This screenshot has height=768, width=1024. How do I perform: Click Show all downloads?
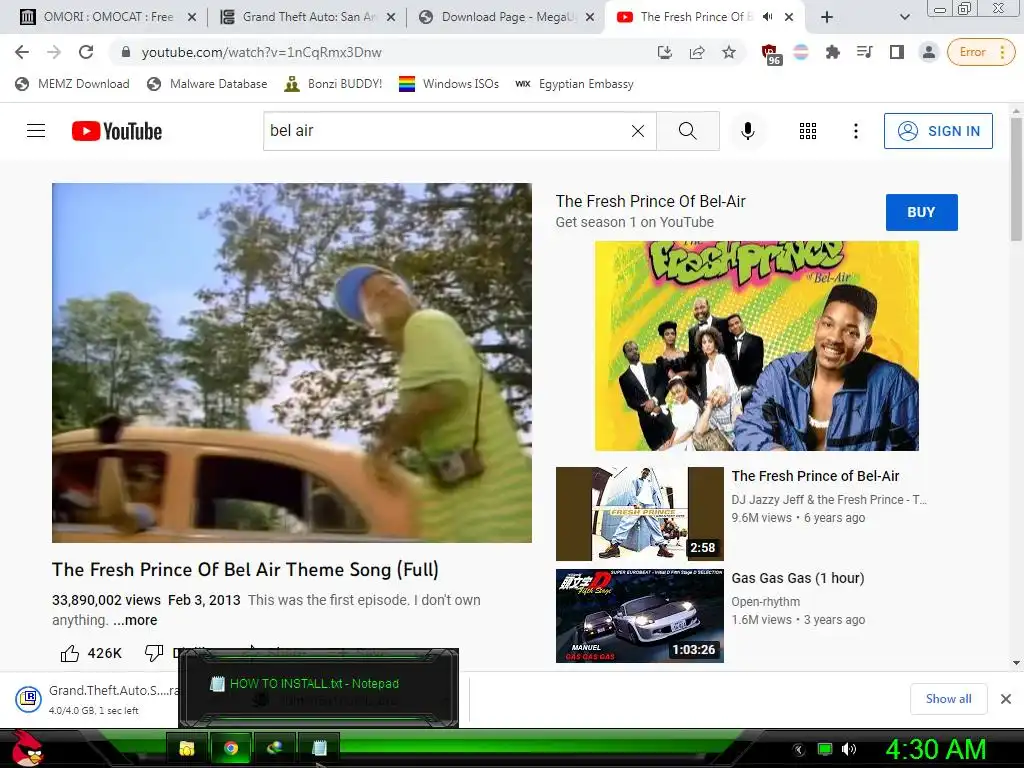[x=948, y=699]
